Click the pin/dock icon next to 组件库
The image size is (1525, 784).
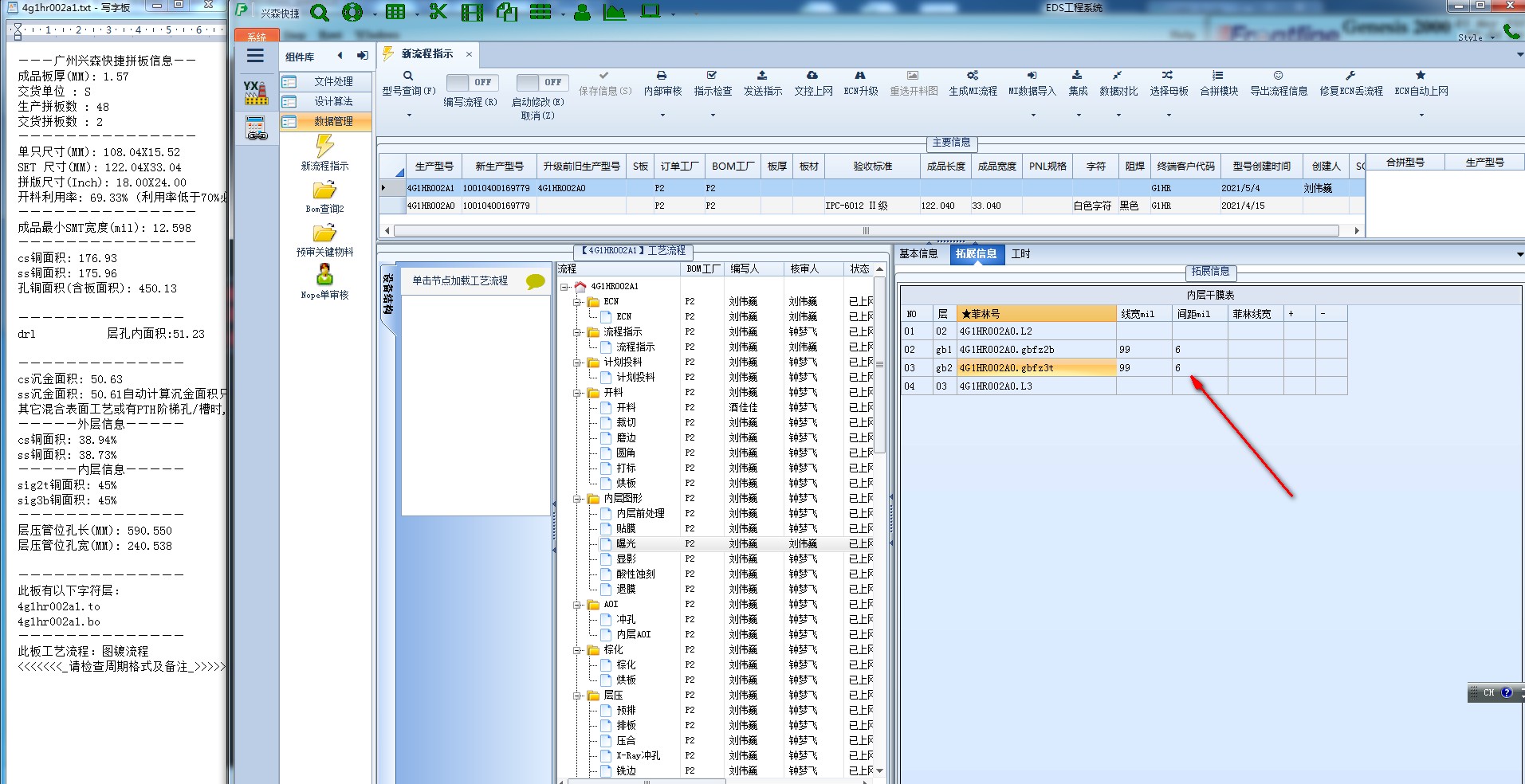(362, 56)
